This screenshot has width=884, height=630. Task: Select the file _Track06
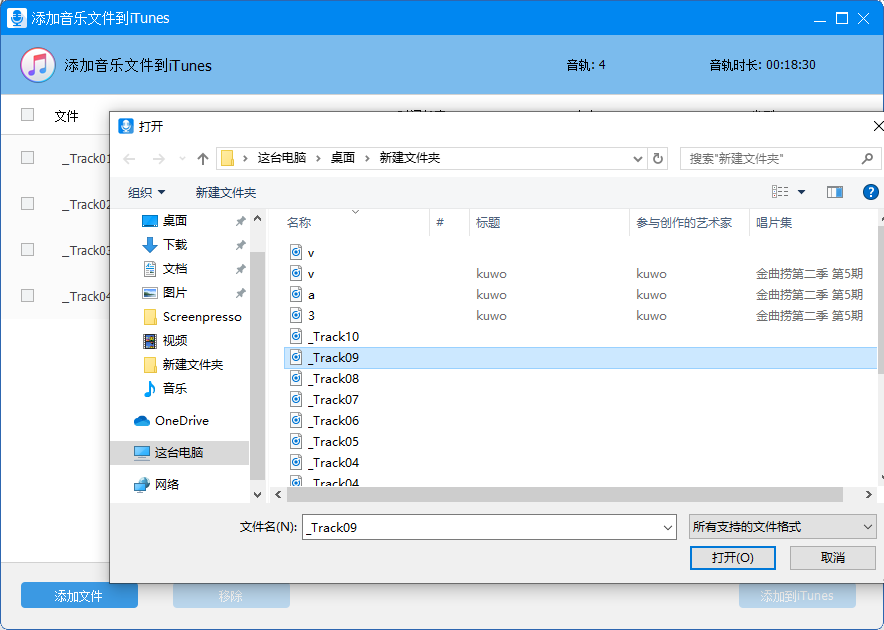coord(335,421)
